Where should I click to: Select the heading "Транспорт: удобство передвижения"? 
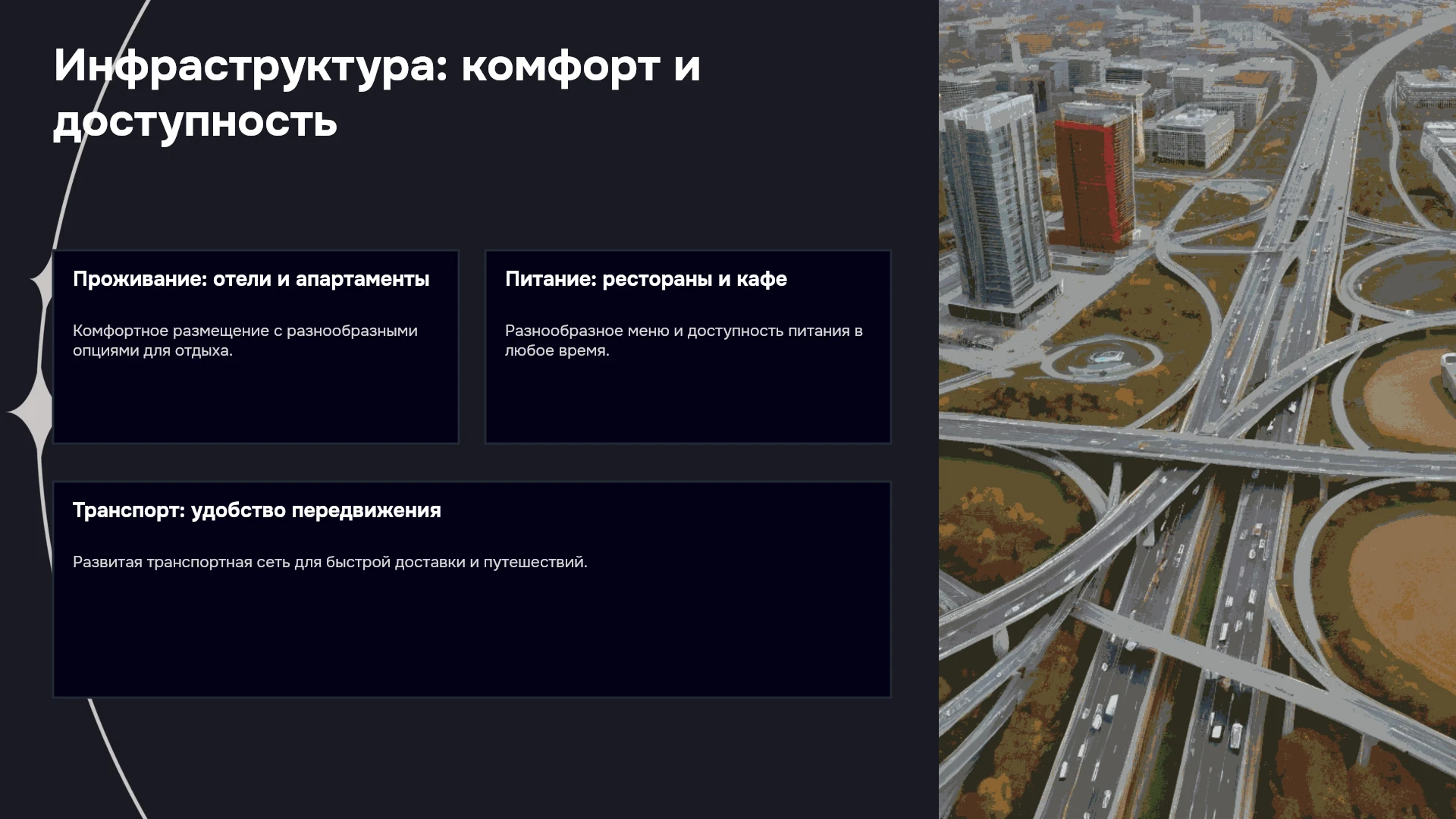(256, 510)
